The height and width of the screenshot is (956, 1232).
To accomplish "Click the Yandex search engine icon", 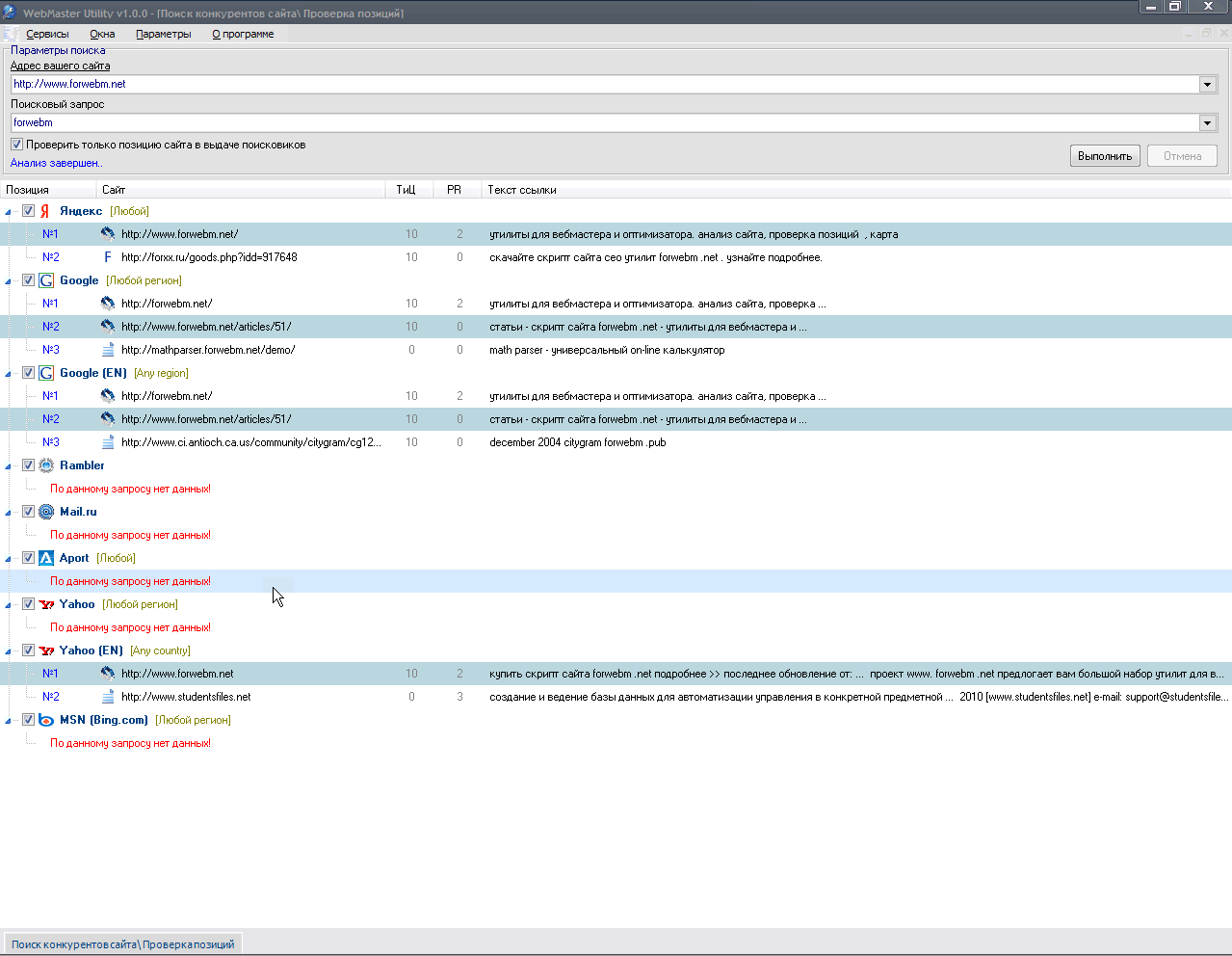I will pyautogui.click(x=45, y=211).
